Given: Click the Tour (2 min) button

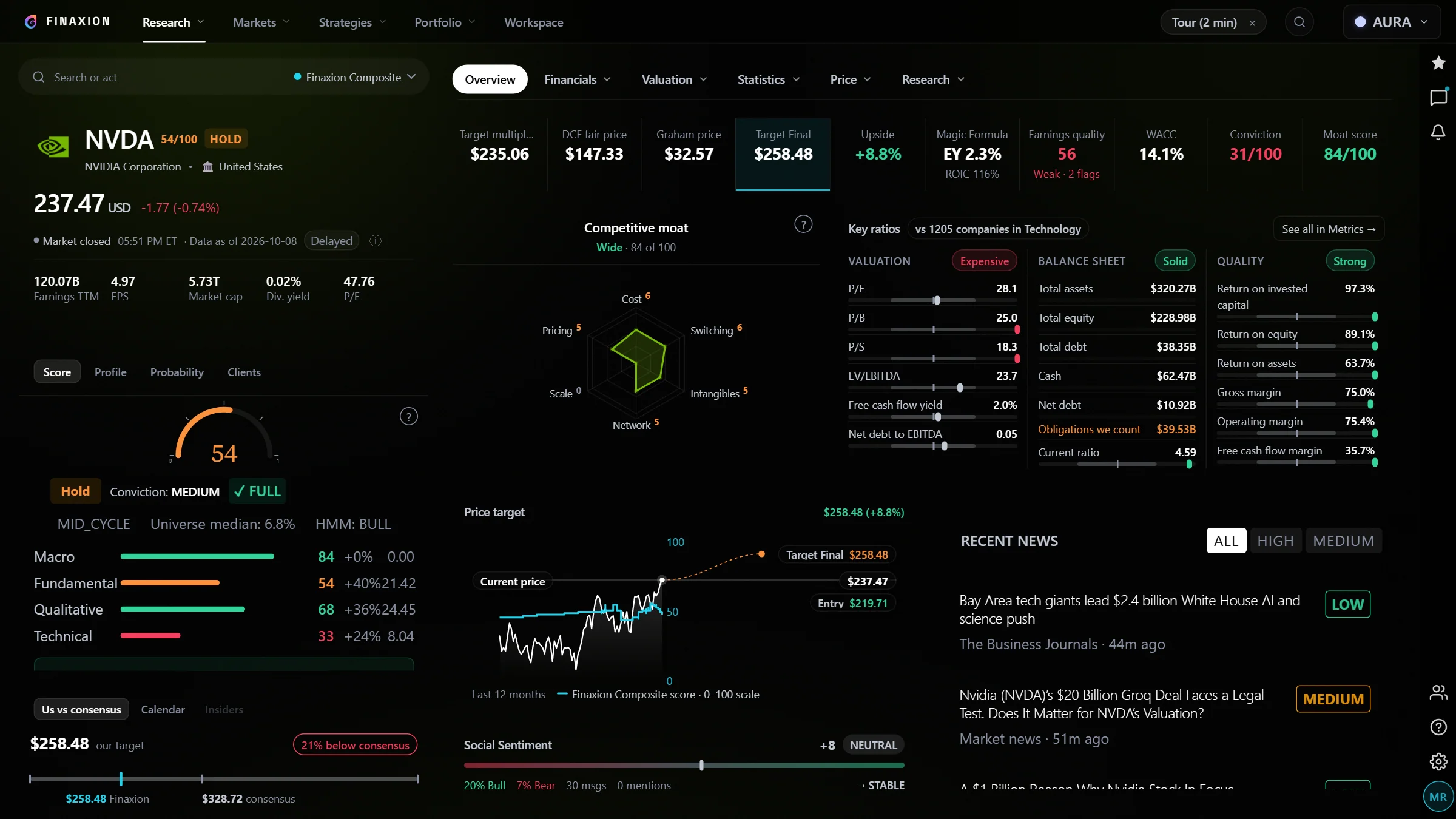Looking at the screenshot, I should point(1204,22).
